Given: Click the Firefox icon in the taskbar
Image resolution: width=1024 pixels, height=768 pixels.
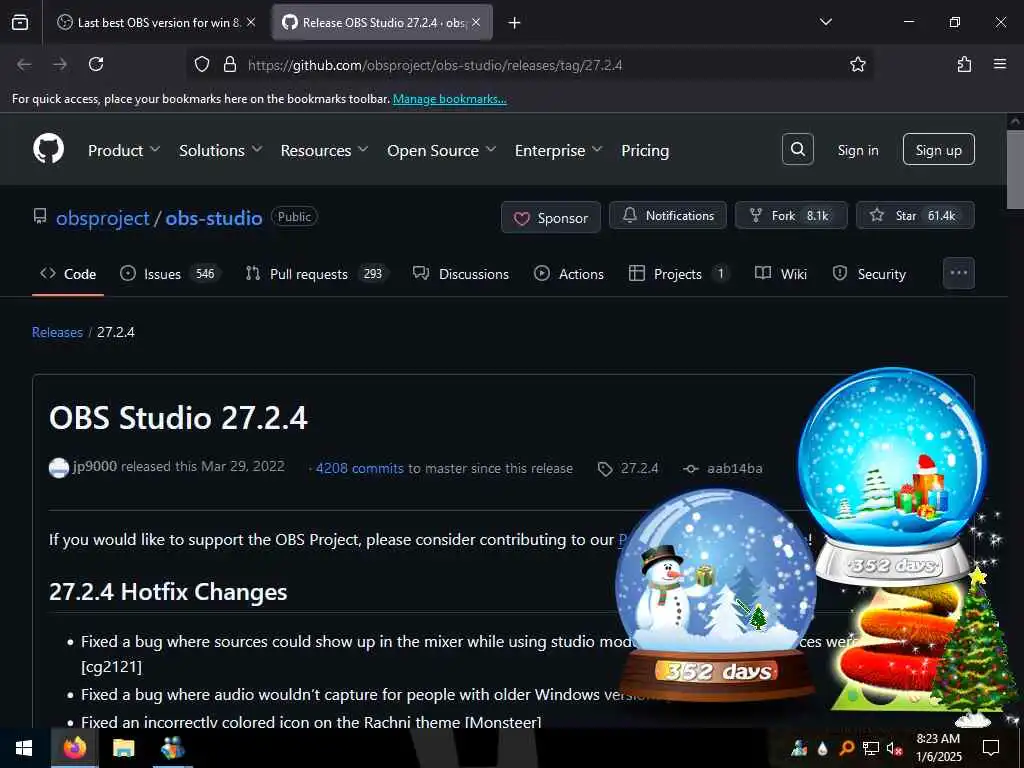Looking at the screenshot, I should pos(74,748).
